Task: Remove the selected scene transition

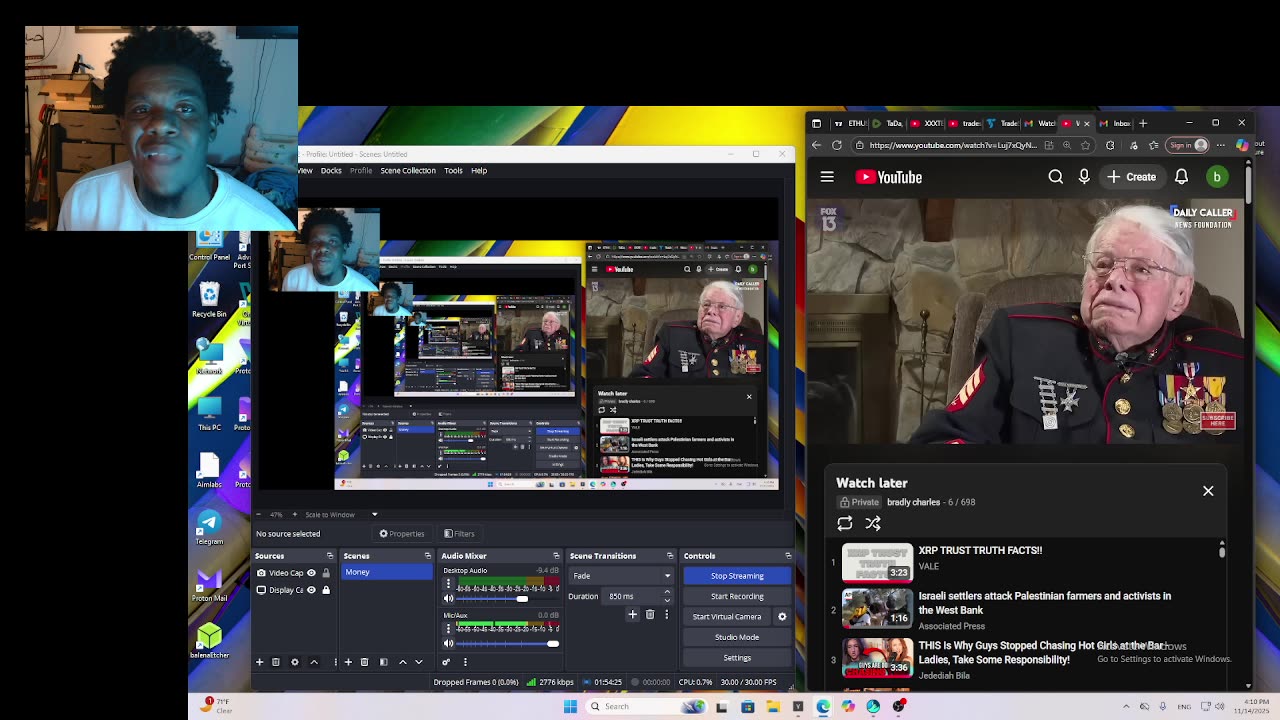Action: pyautogui.click(x=650, y=615)
